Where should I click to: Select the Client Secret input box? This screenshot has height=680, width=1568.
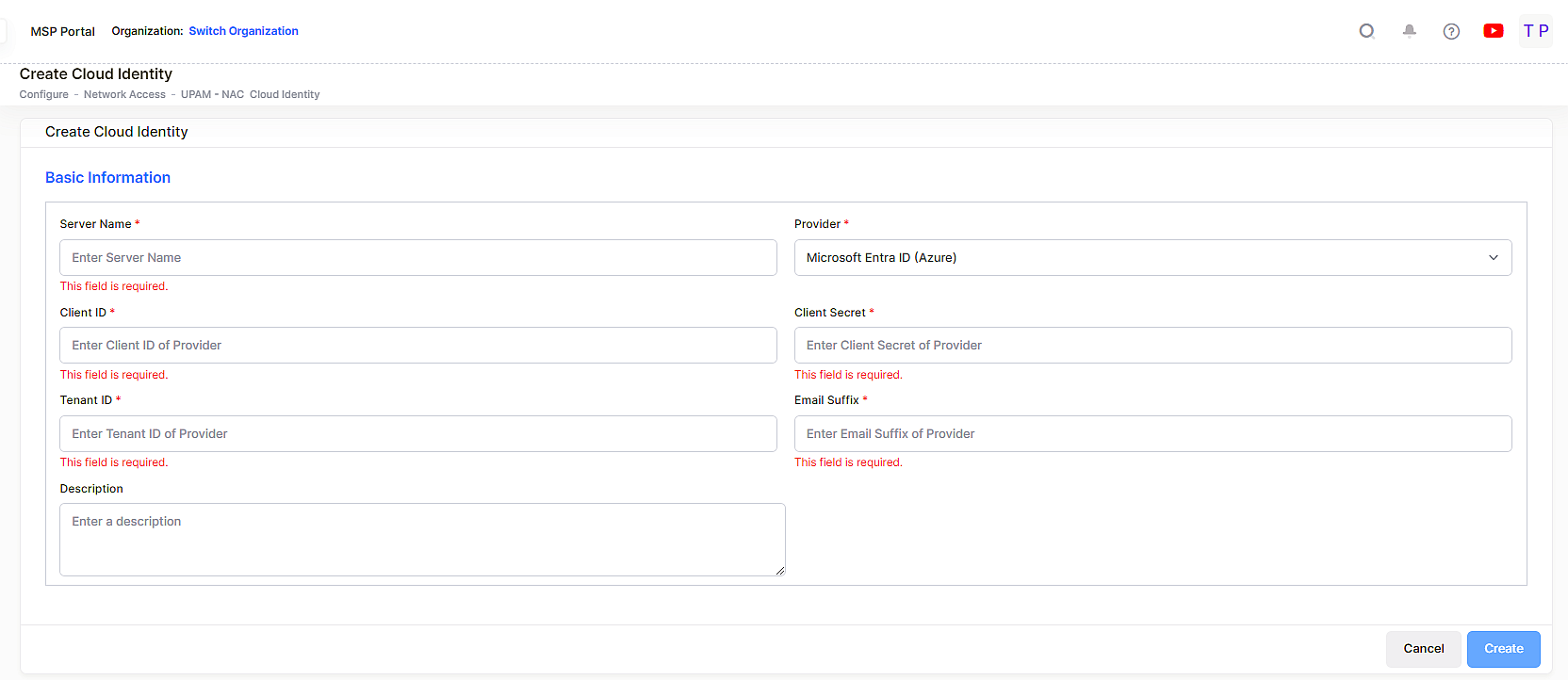[x=1151, y=346]
